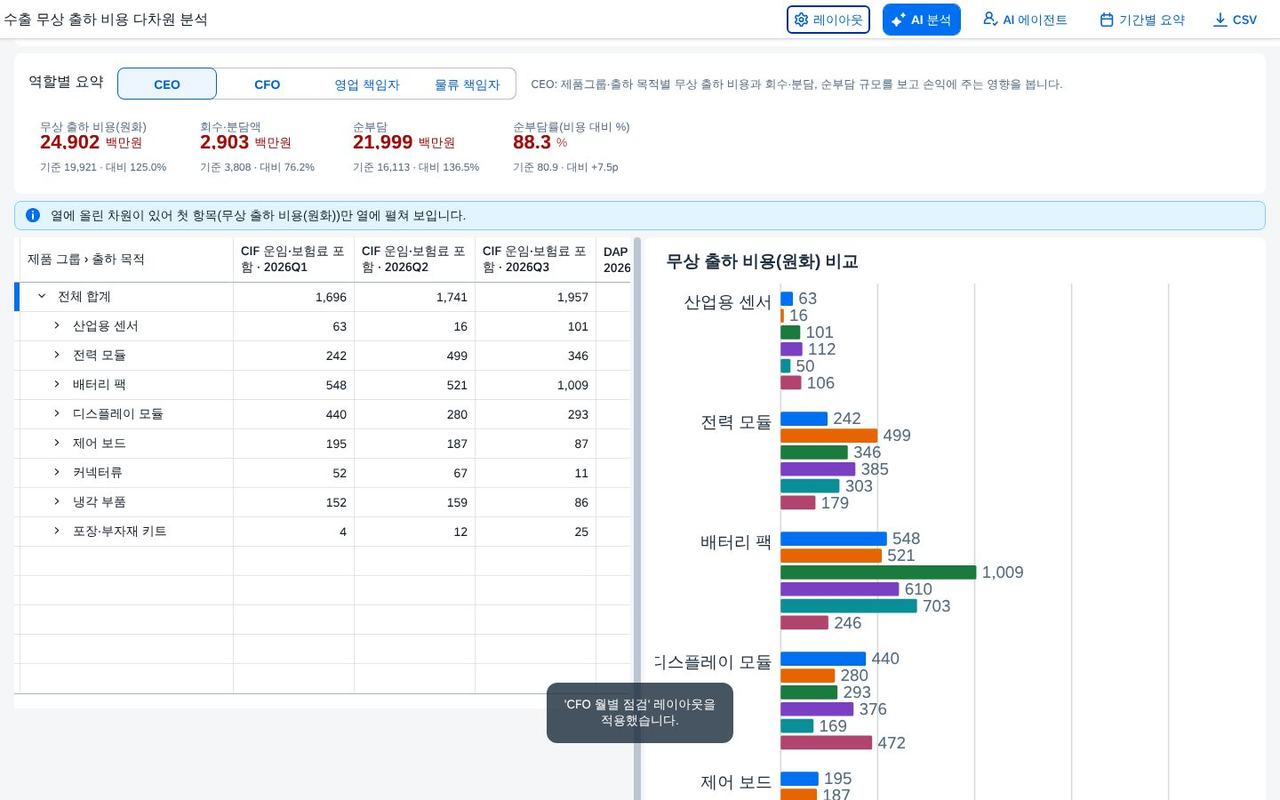
Task: Click the 1,009 cell in 배터리 팩 row
Action: point(536,385)
